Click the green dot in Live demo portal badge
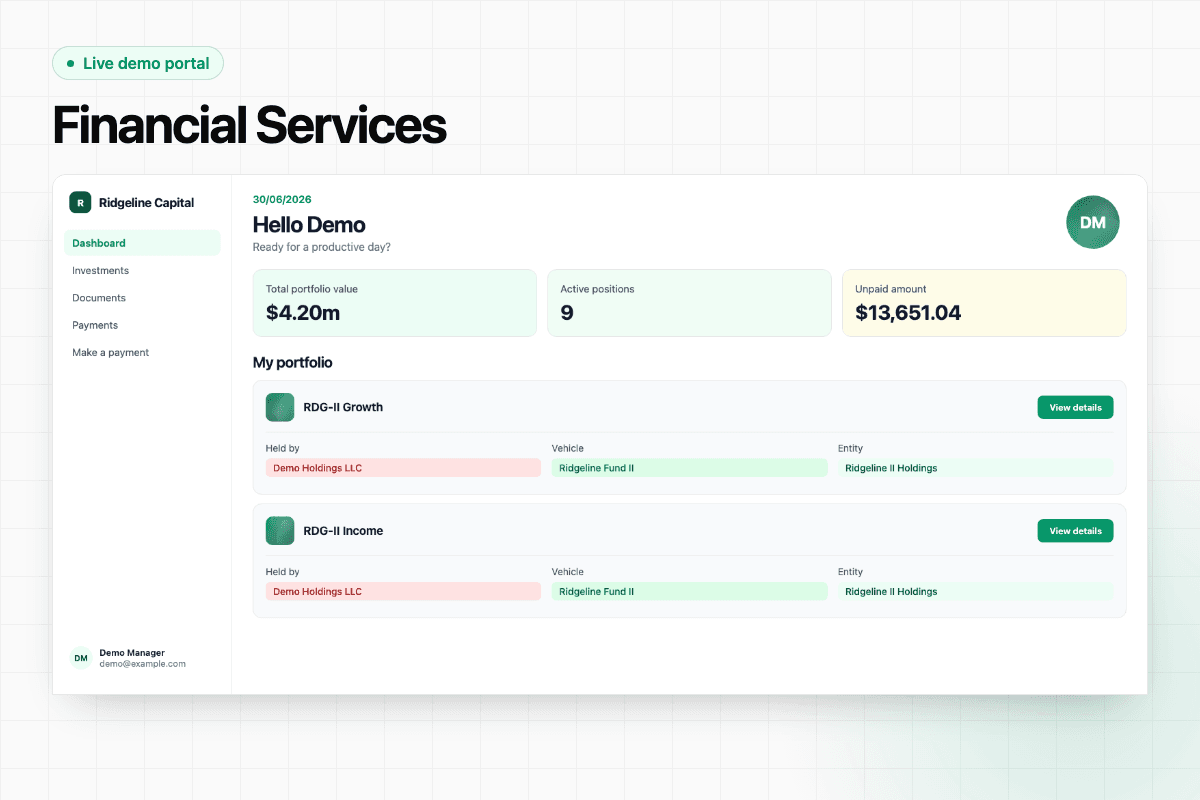Screen dimensions: 1200x800 click(70, 63)
